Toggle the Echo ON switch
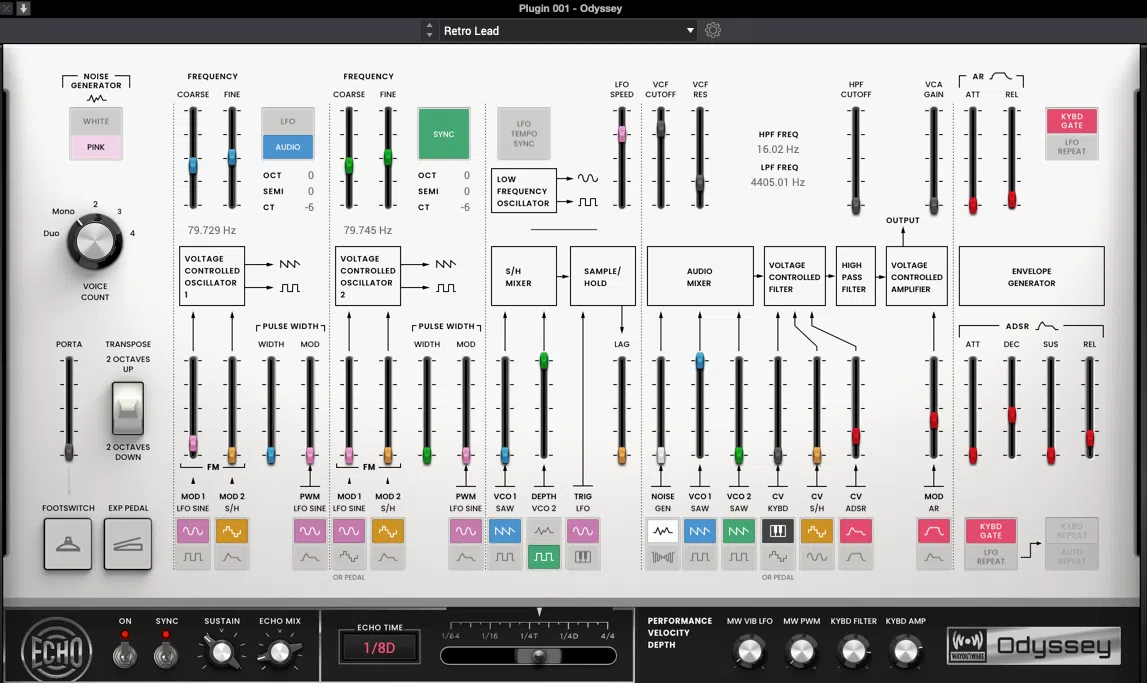Image resolution: width=1147 pixels, height=683 pixels. (125, 654)
